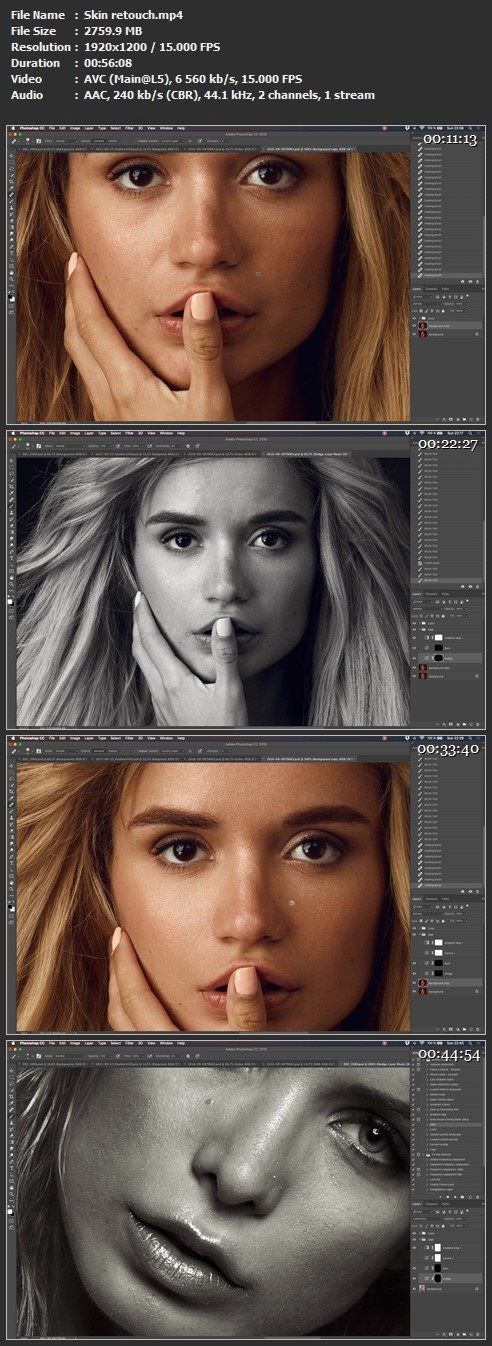Toggle Background layer visibility in the 00:11:13 frame

click(x=414, y=334)
